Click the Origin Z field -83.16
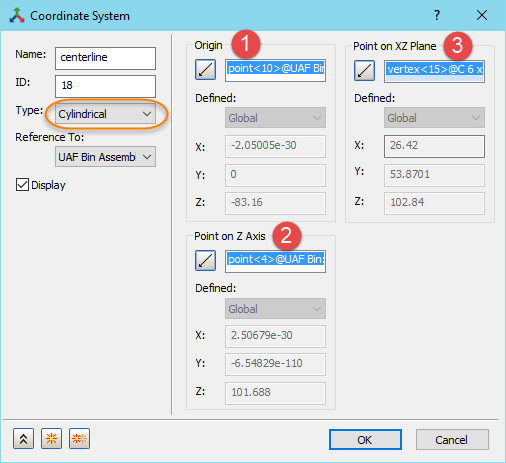The image size is (506, 463). tap(275, 203)
